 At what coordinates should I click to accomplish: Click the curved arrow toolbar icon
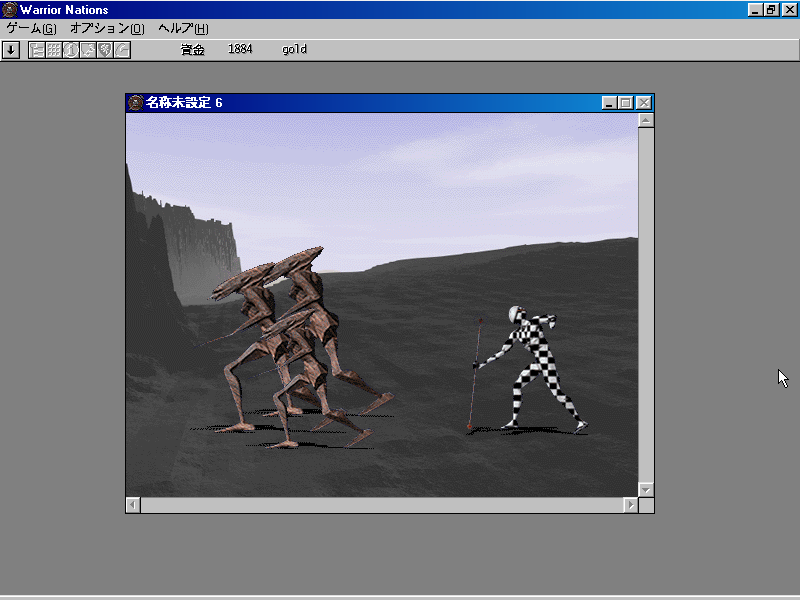coord(122,50)
